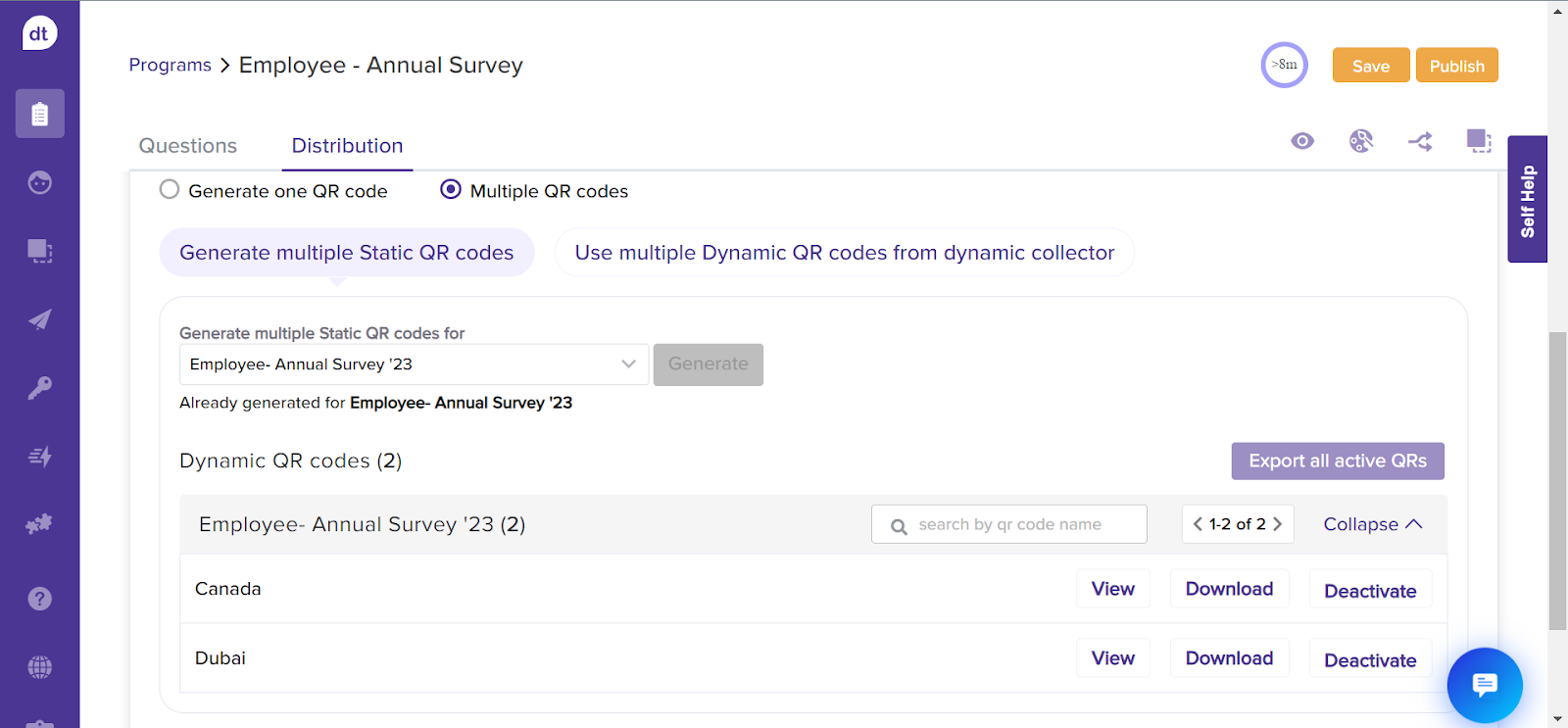Viewport: 1568px width, 728px height.
Task: Select Use multiple Dynamic QR codes tab
Action: (844, 253)
